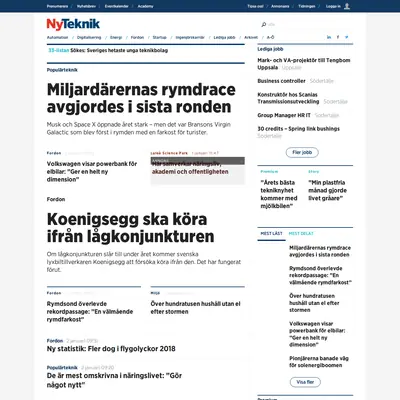Click the Fler jobb button

pos(302,152)
